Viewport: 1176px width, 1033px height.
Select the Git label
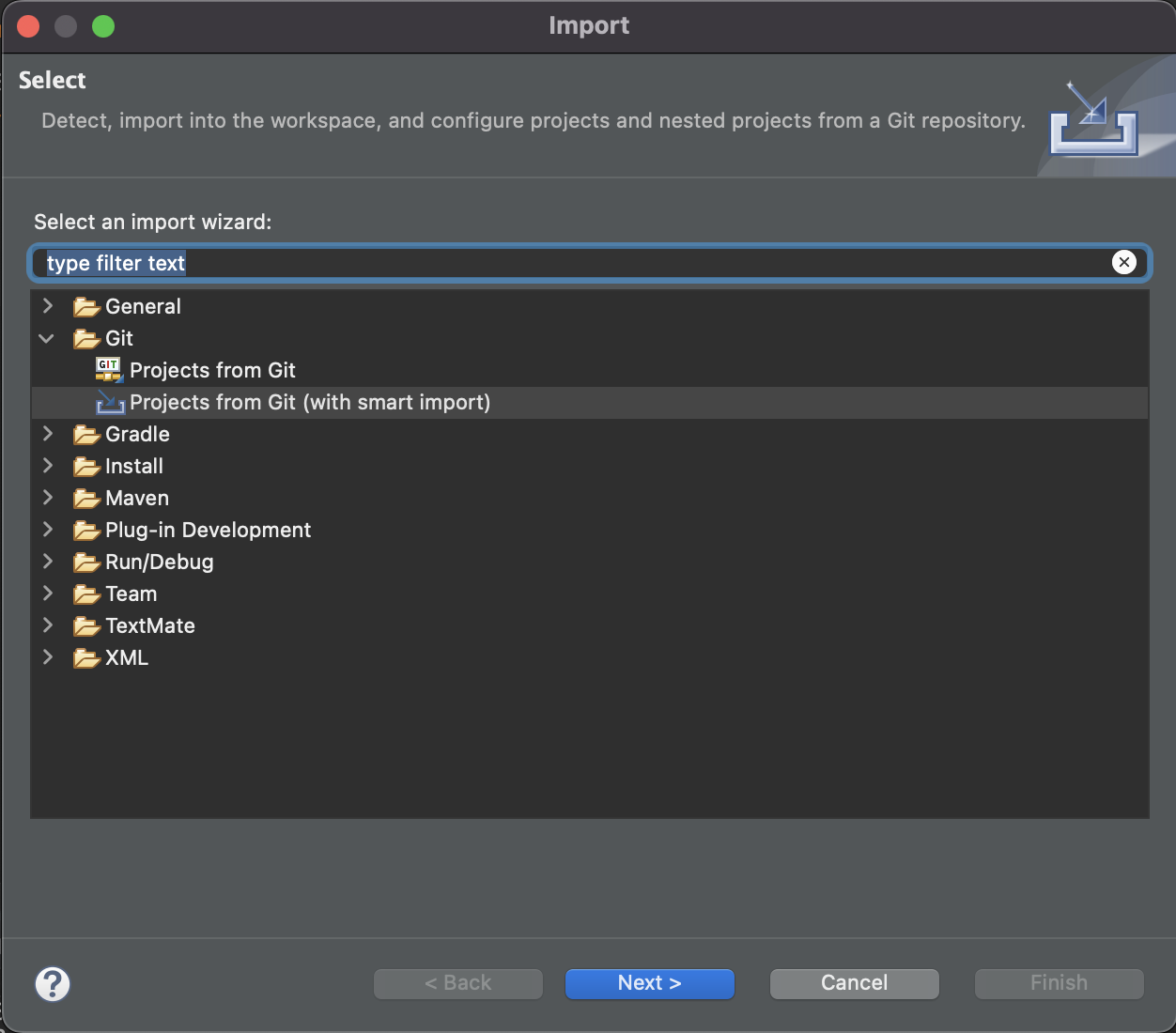coord(119,339)
